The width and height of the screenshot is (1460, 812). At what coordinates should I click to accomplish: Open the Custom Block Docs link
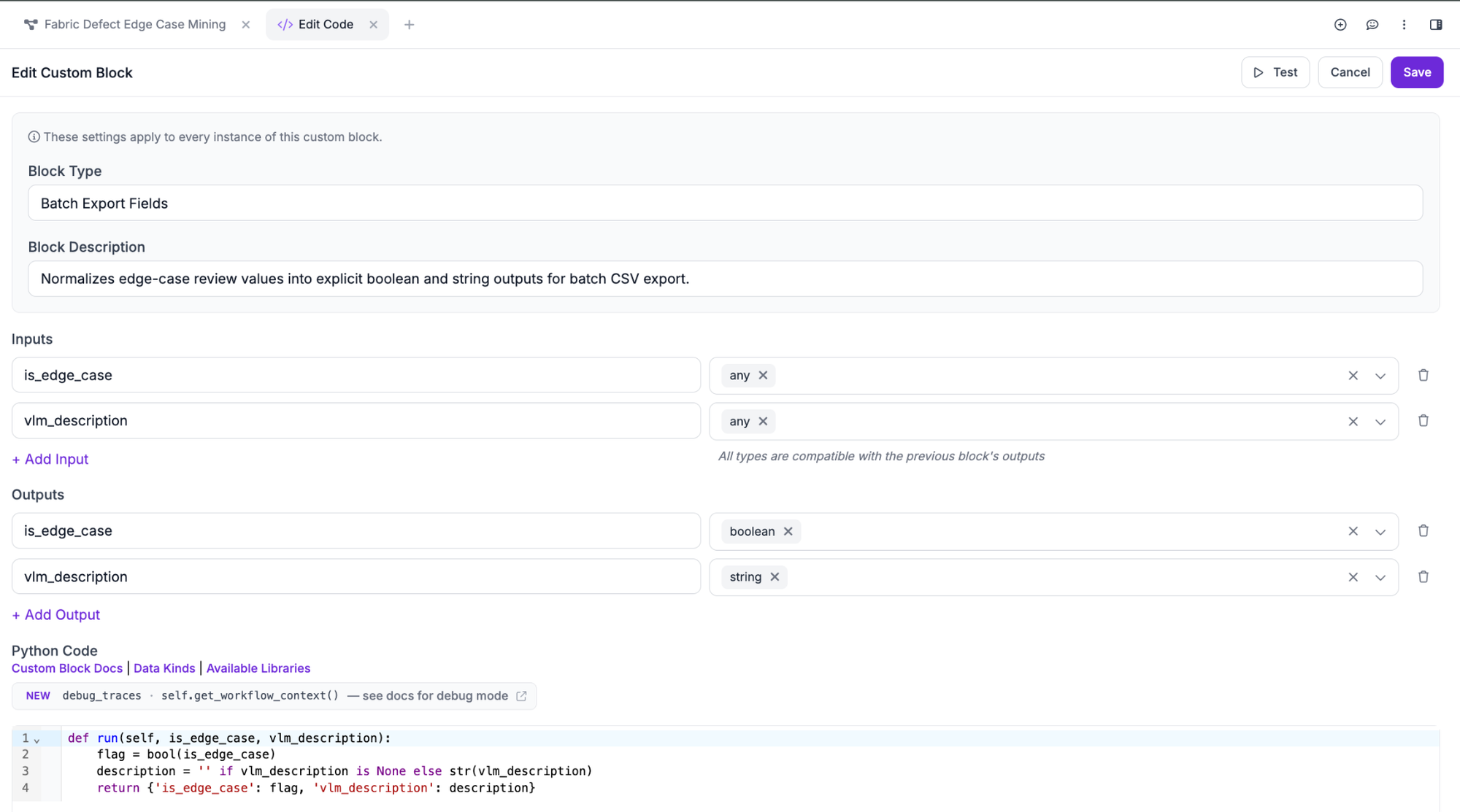point(67,668)
